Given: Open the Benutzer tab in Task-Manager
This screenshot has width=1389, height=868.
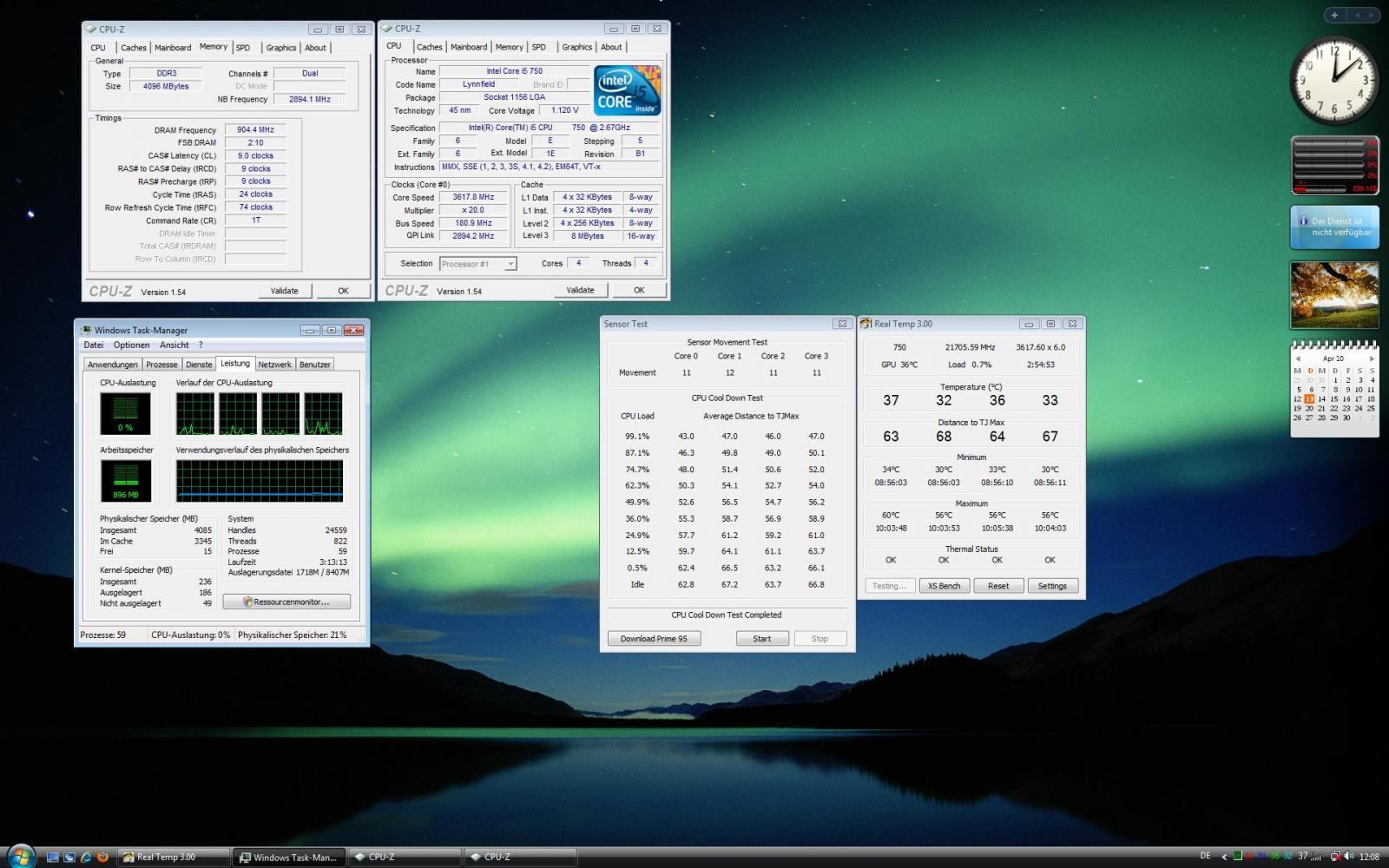Looking at the screenshot, I should (x=314, y=365).
